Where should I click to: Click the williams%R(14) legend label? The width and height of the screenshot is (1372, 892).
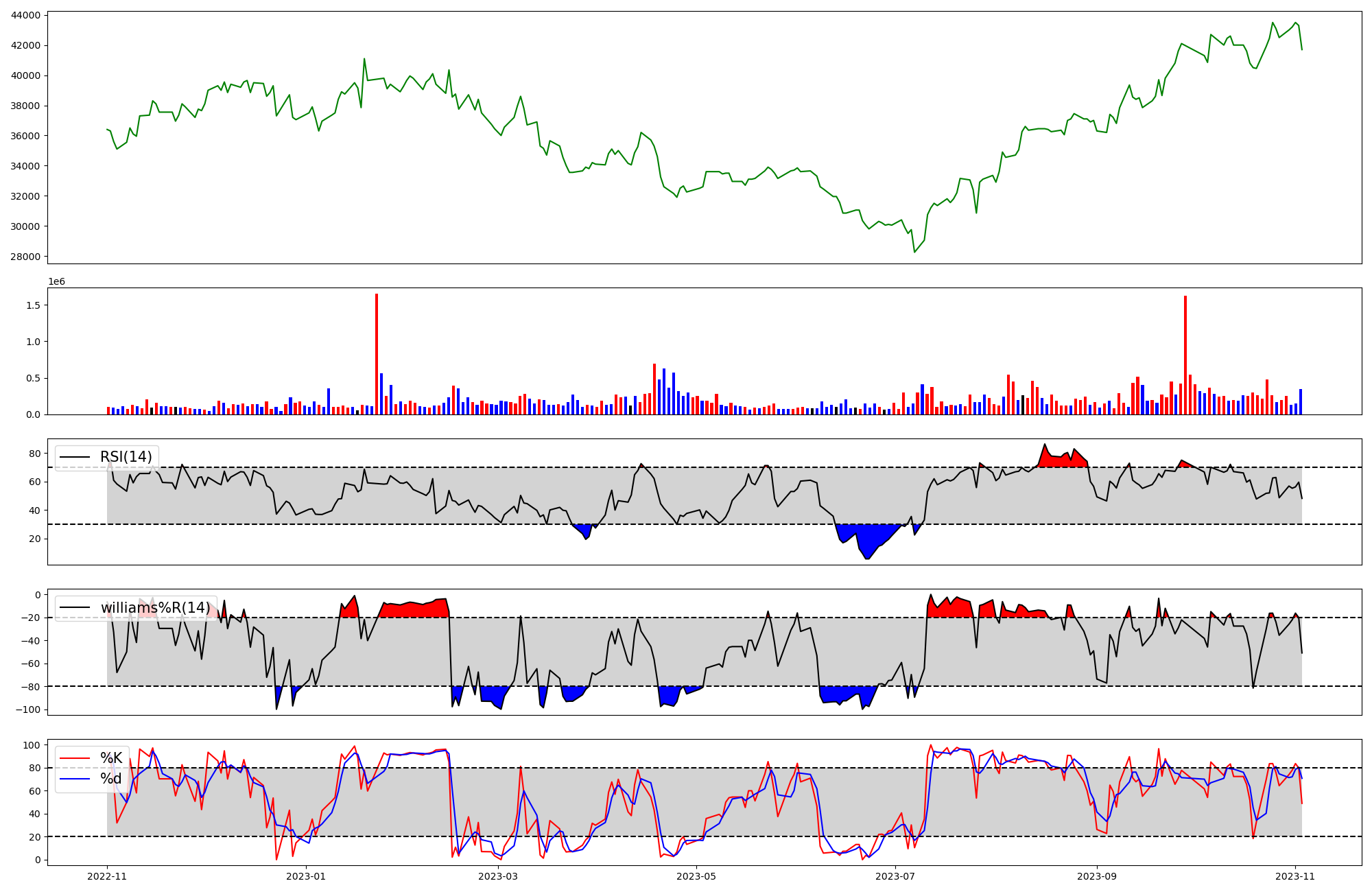[x=156, y=608]
